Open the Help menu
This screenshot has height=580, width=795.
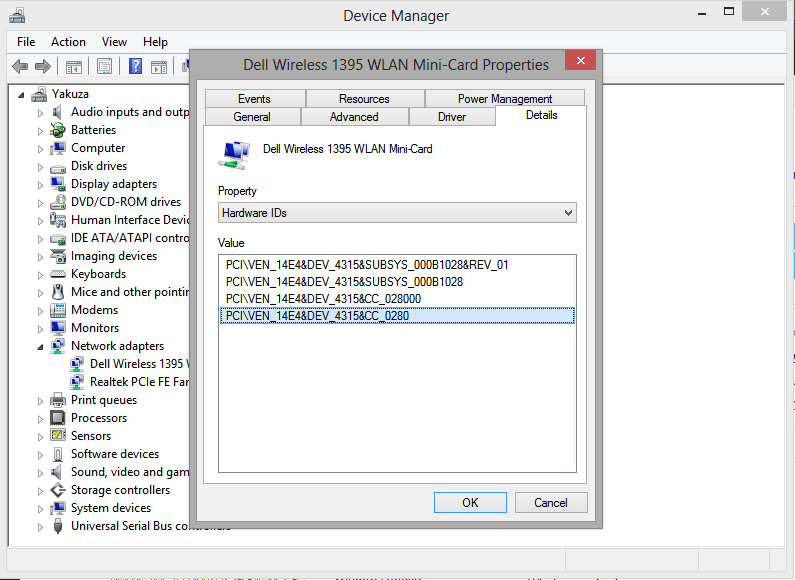pyautogui.click(x=155, y=42)
